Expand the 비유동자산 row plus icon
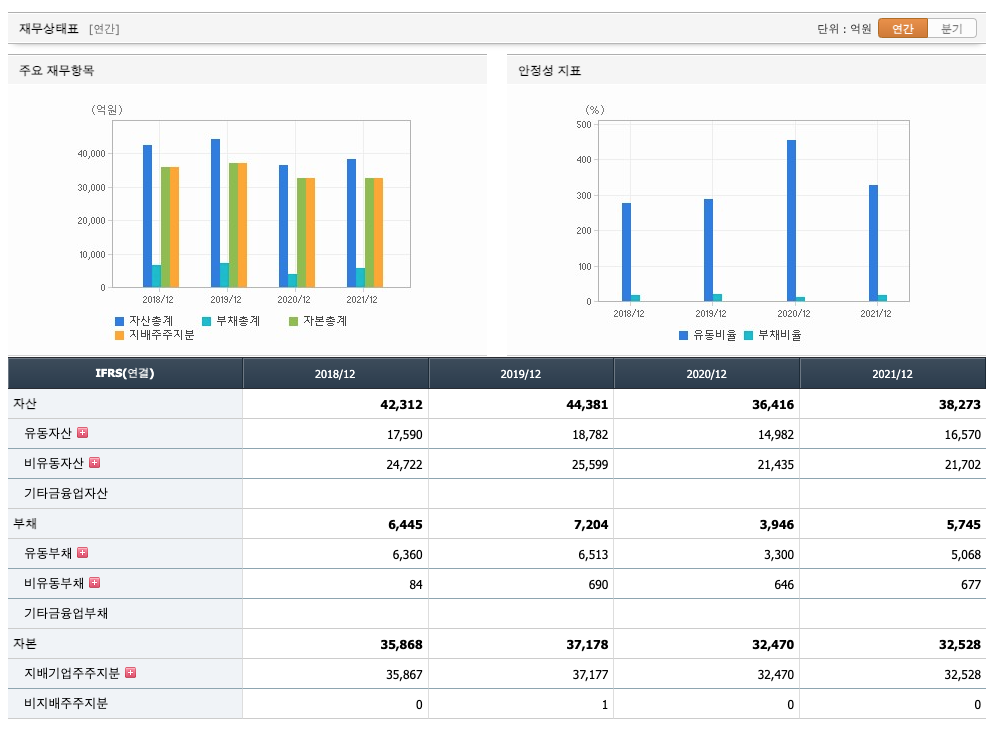The image size is (993, 734). [94, 462]
